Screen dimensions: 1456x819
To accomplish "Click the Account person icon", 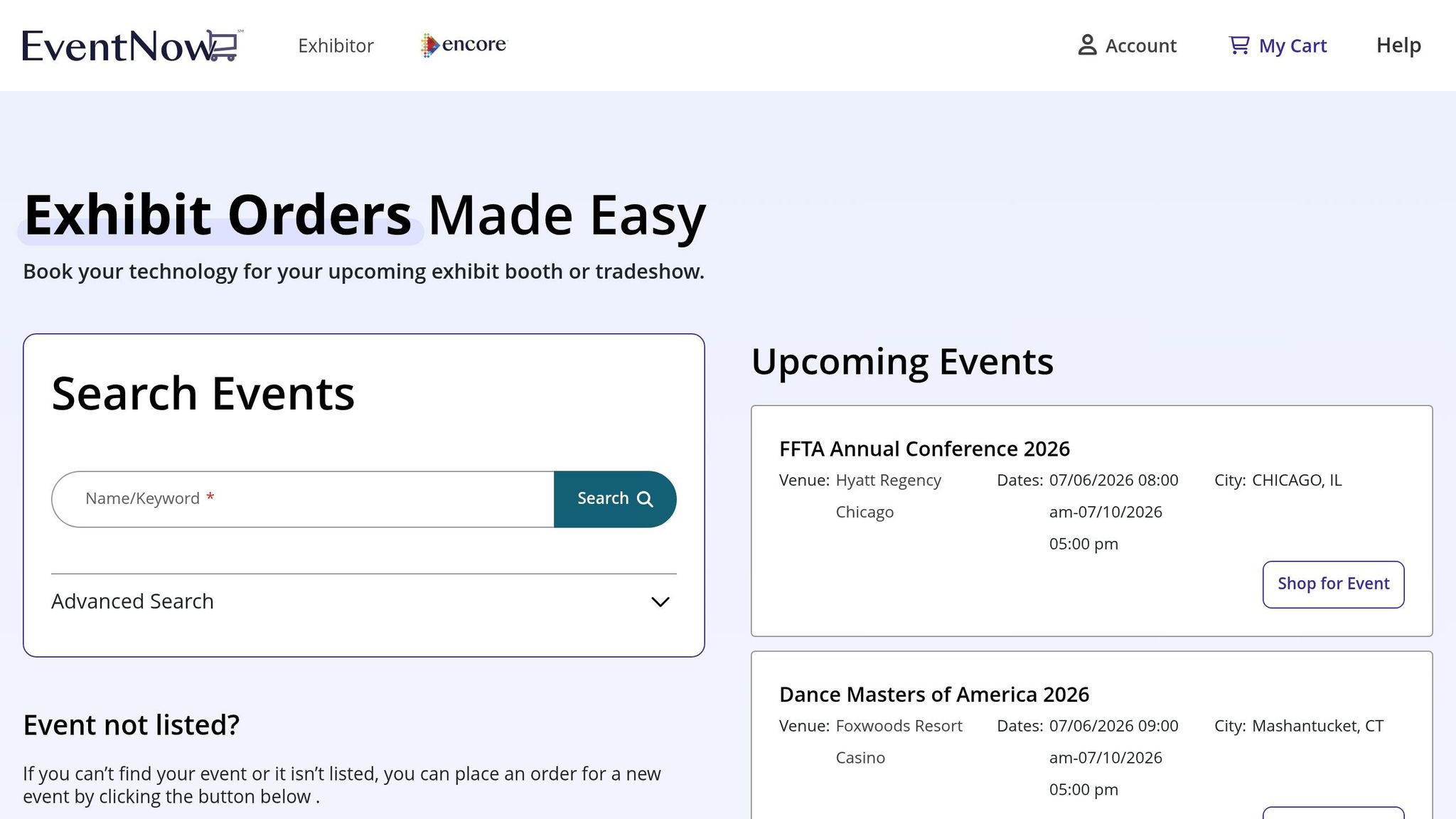I will coord(1087,45).
